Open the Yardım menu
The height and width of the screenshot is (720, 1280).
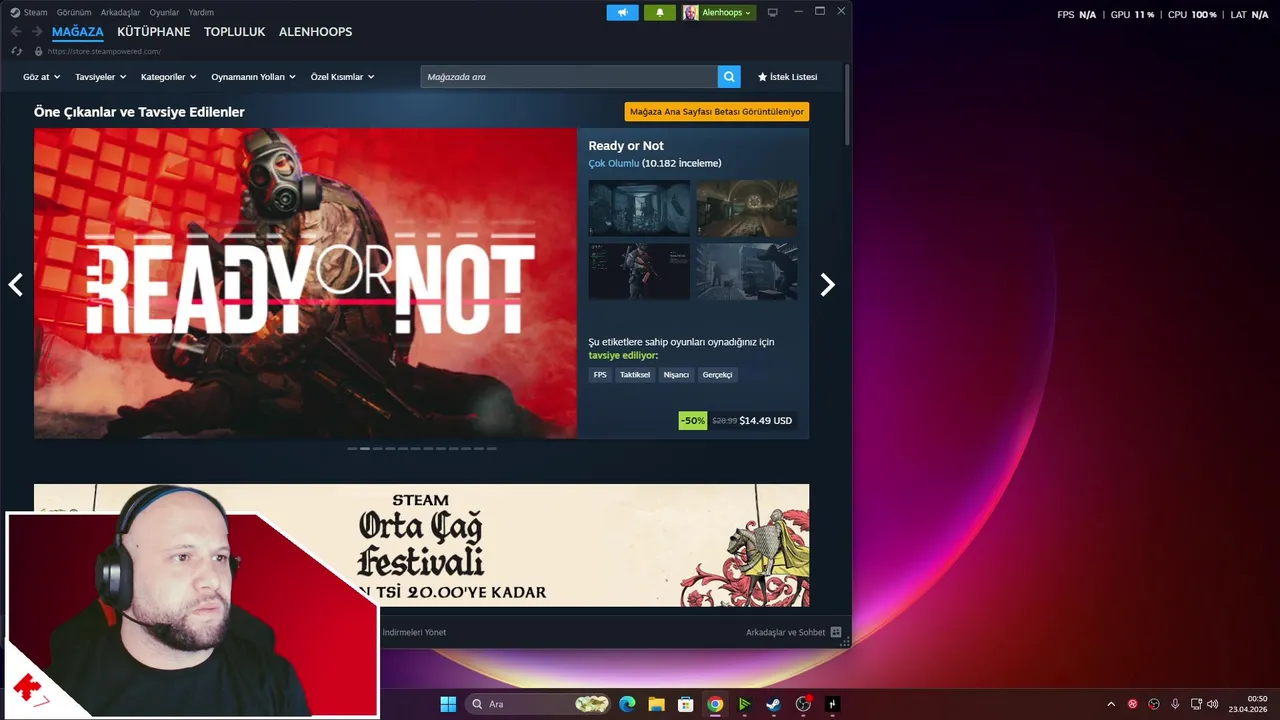[201, 12]
